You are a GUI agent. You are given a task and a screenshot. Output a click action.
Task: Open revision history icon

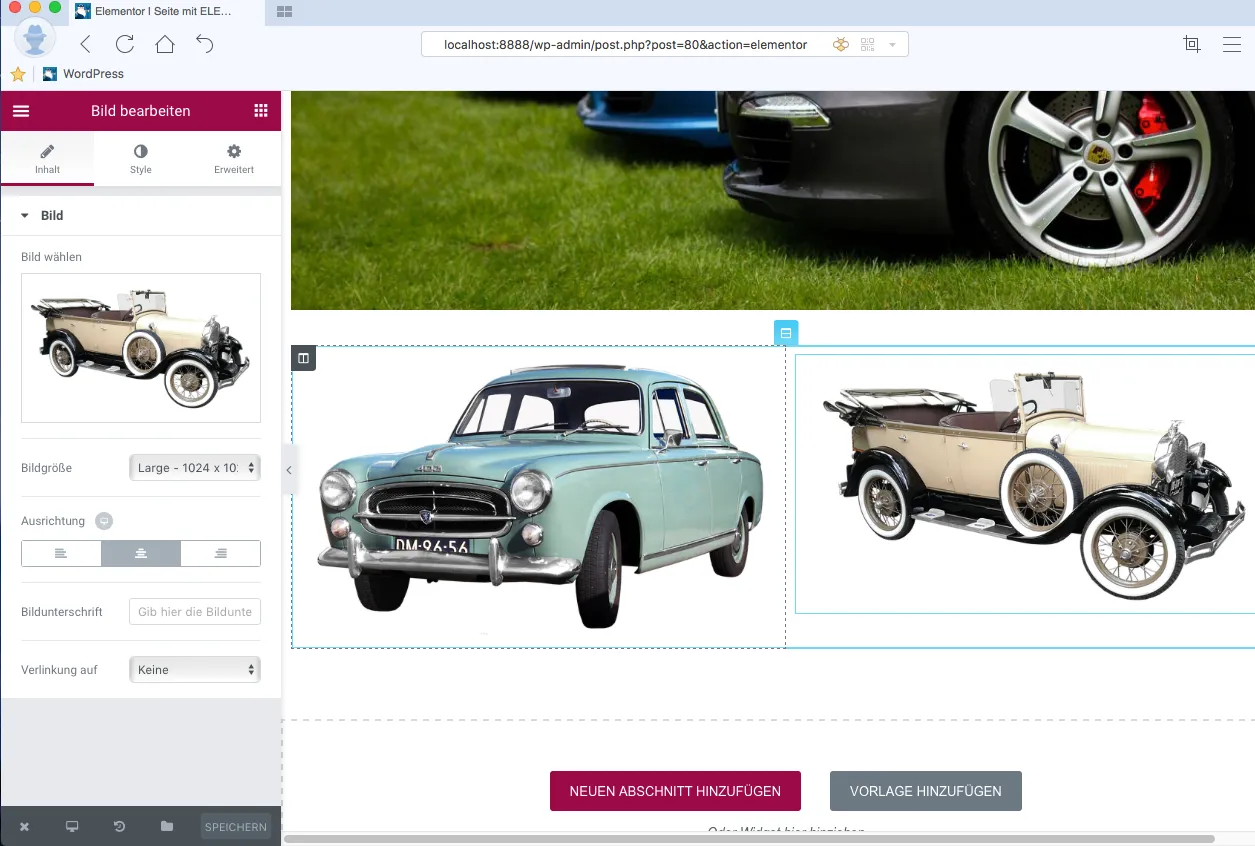point(120,827)
